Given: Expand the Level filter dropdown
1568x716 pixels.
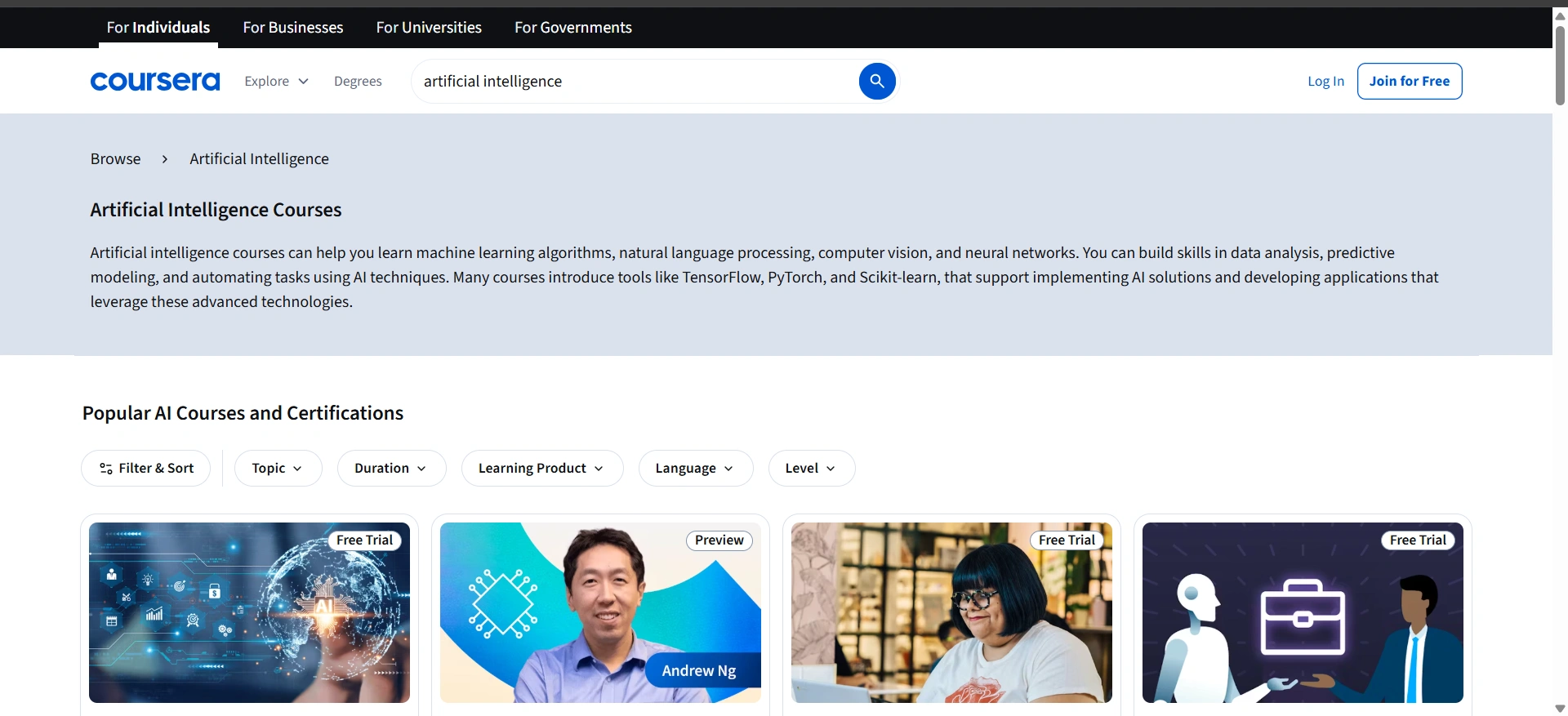Looking at the screenshot, I should point(811,468).
